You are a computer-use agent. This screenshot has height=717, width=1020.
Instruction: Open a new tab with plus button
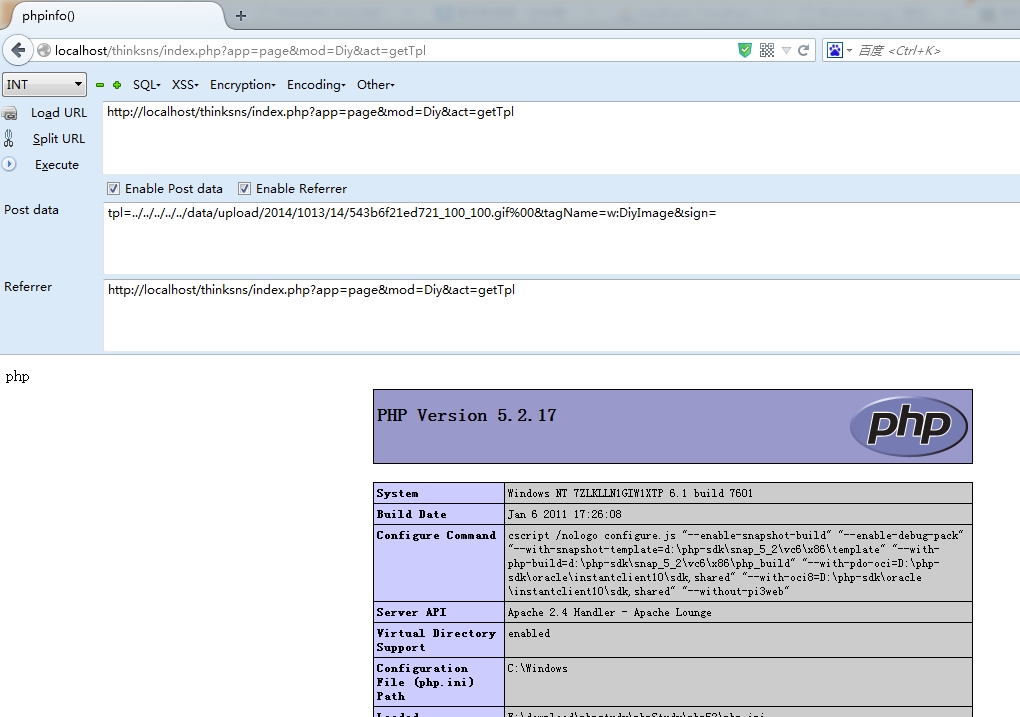pos(241,16)
